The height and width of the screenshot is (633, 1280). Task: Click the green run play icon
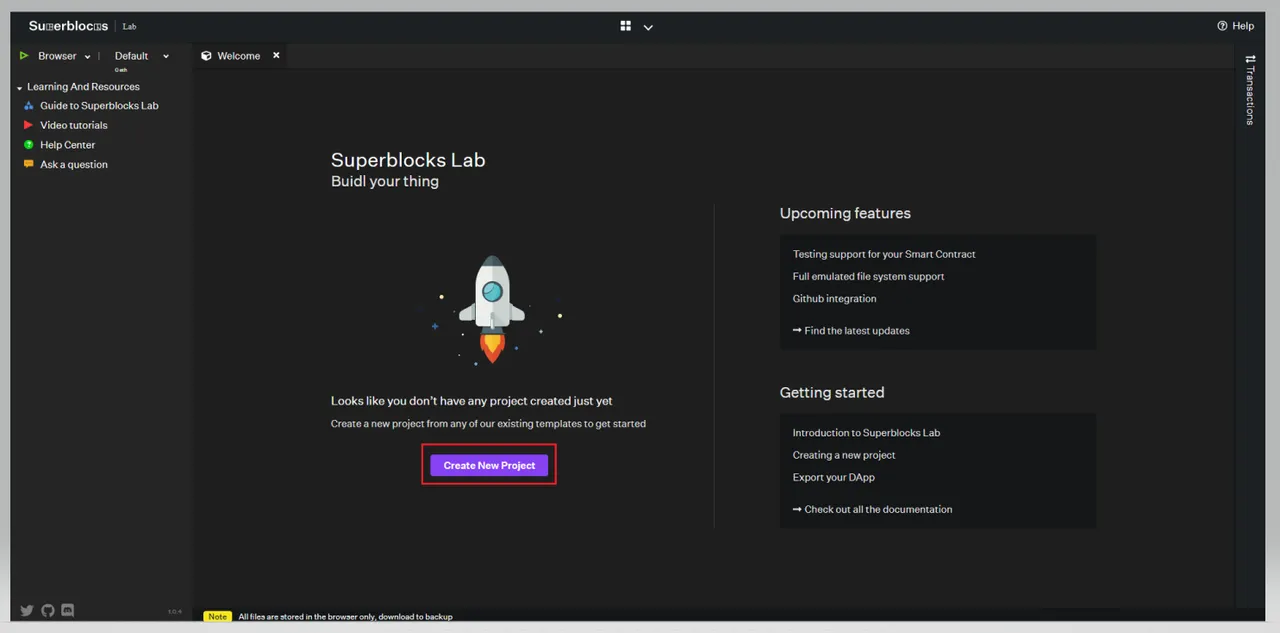coord(24,56)
